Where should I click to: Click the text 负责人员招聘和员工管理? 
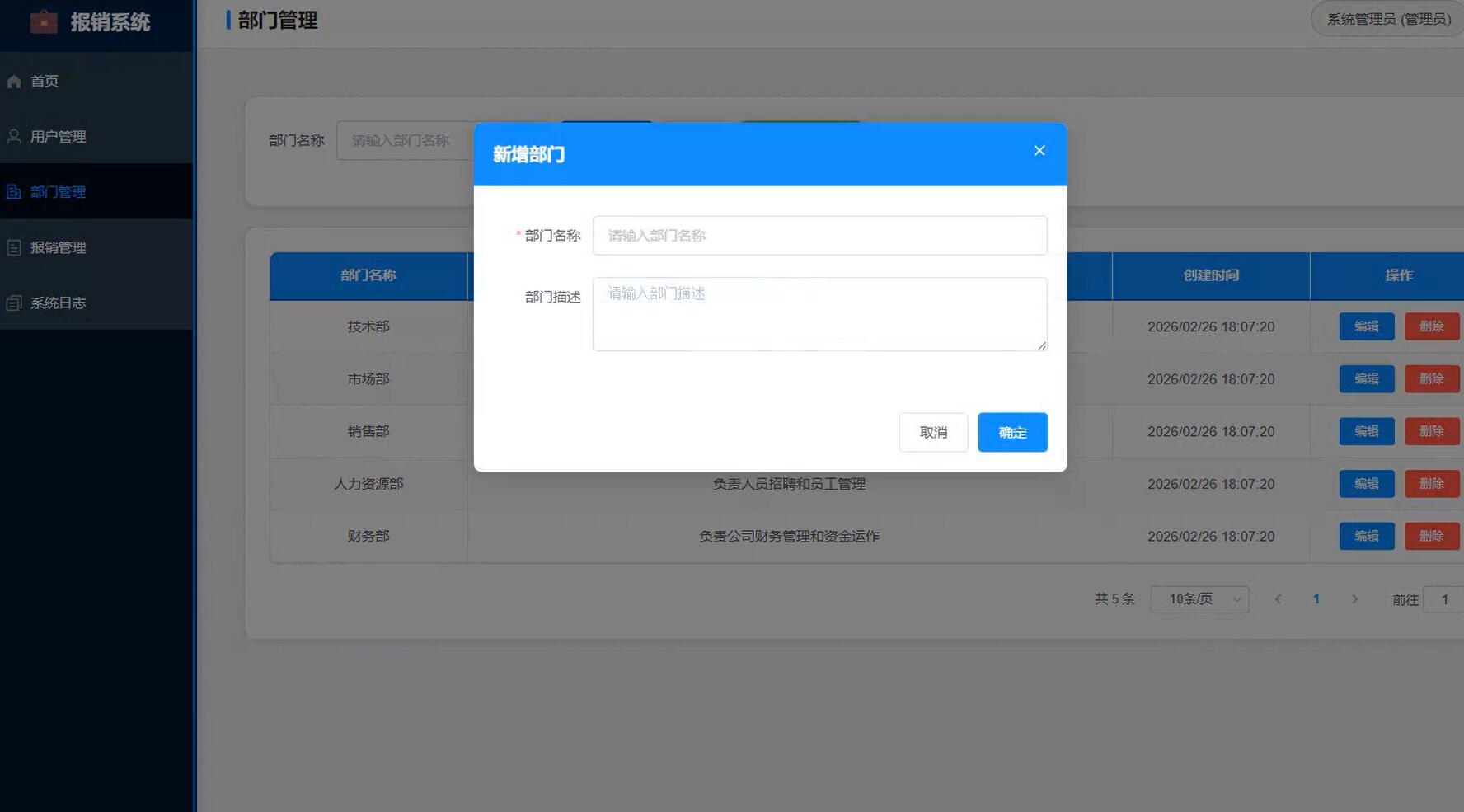pos(789,484)
